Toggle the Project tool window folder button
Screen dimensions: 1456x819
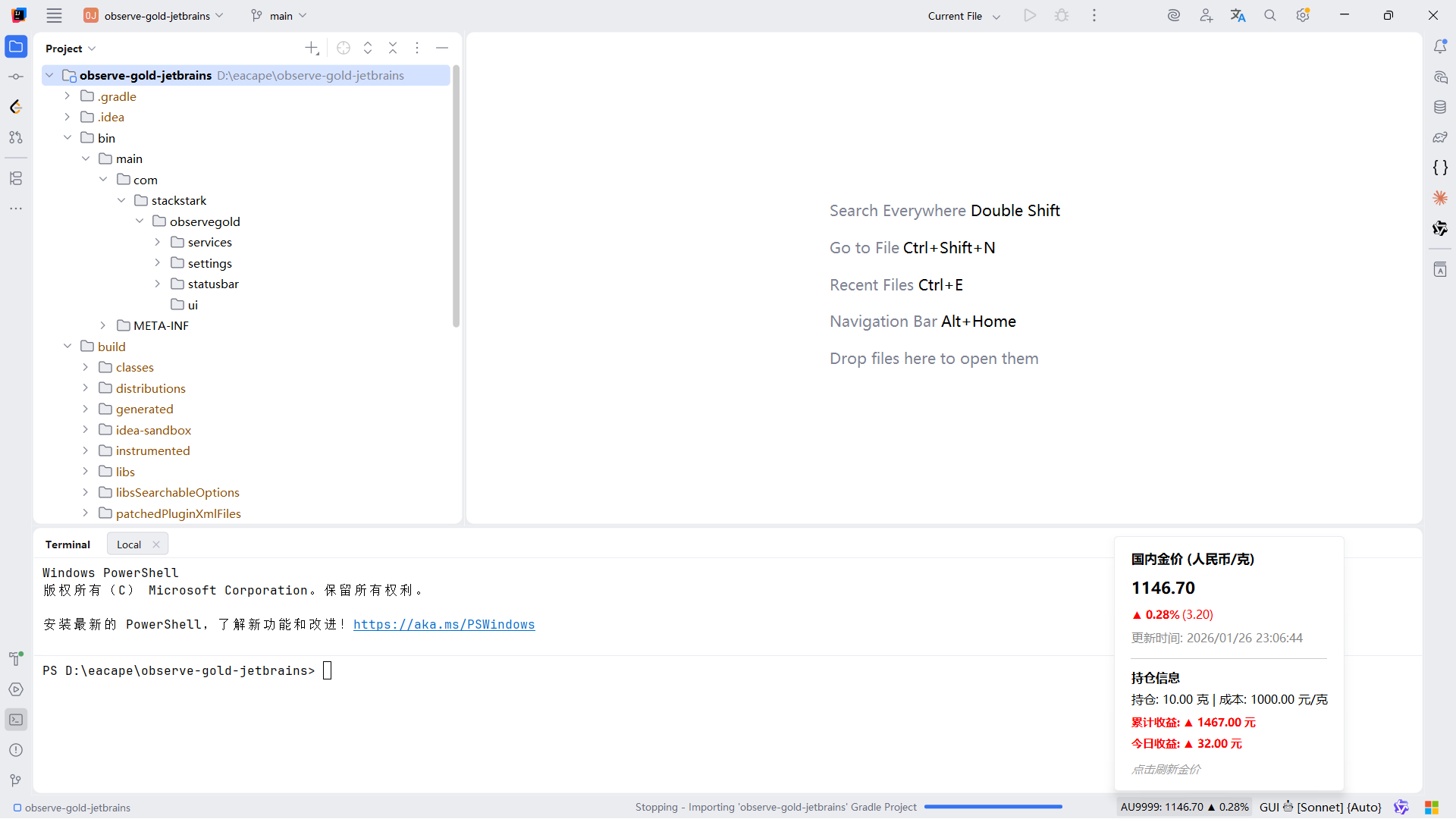[x=16, y=46]
